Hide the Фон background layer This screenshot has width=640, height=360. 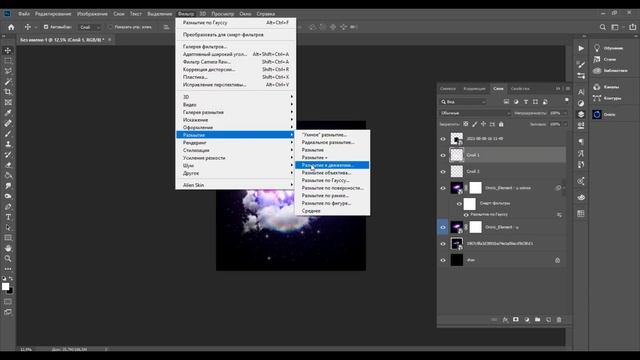(443, 260)
